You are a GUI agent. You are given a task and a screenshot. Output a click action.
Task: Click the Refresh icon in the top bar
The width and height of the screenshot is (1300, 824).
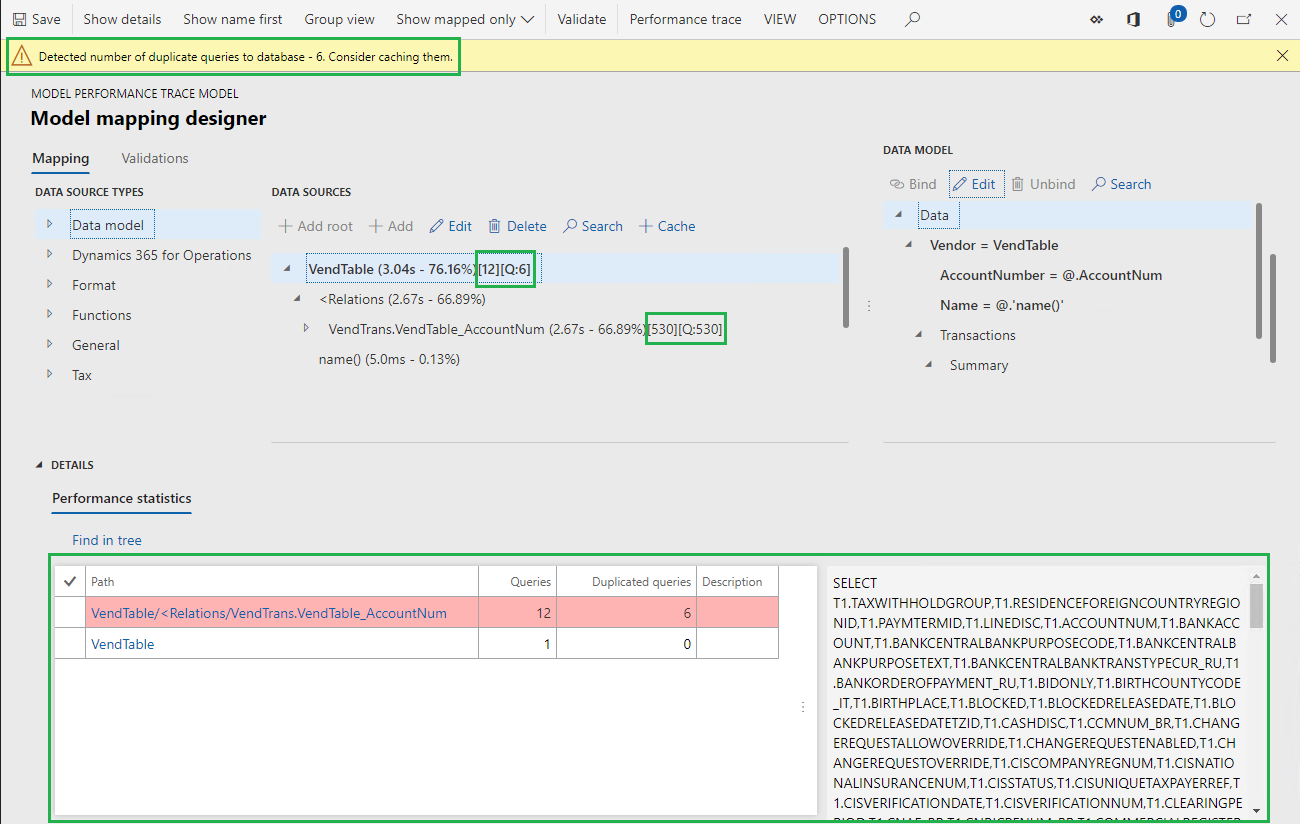[1207, 19]
